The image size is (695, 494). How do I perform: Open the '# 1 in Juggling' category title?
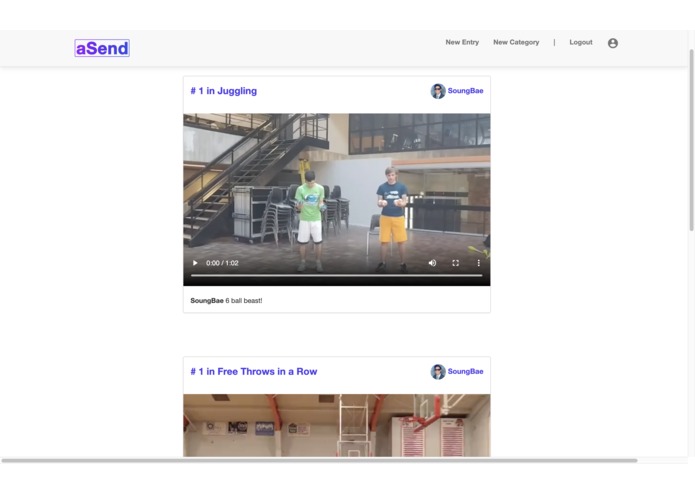coord(223,91)
